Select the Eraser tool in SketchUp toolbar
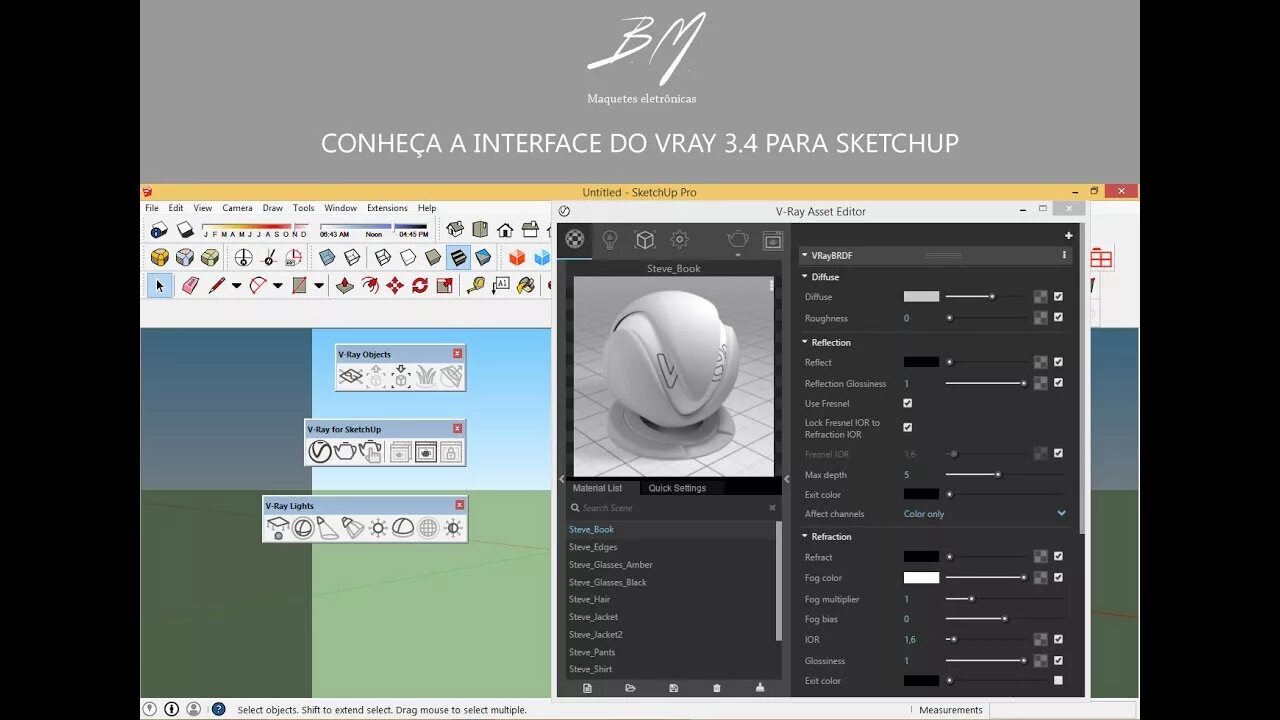 190,285
